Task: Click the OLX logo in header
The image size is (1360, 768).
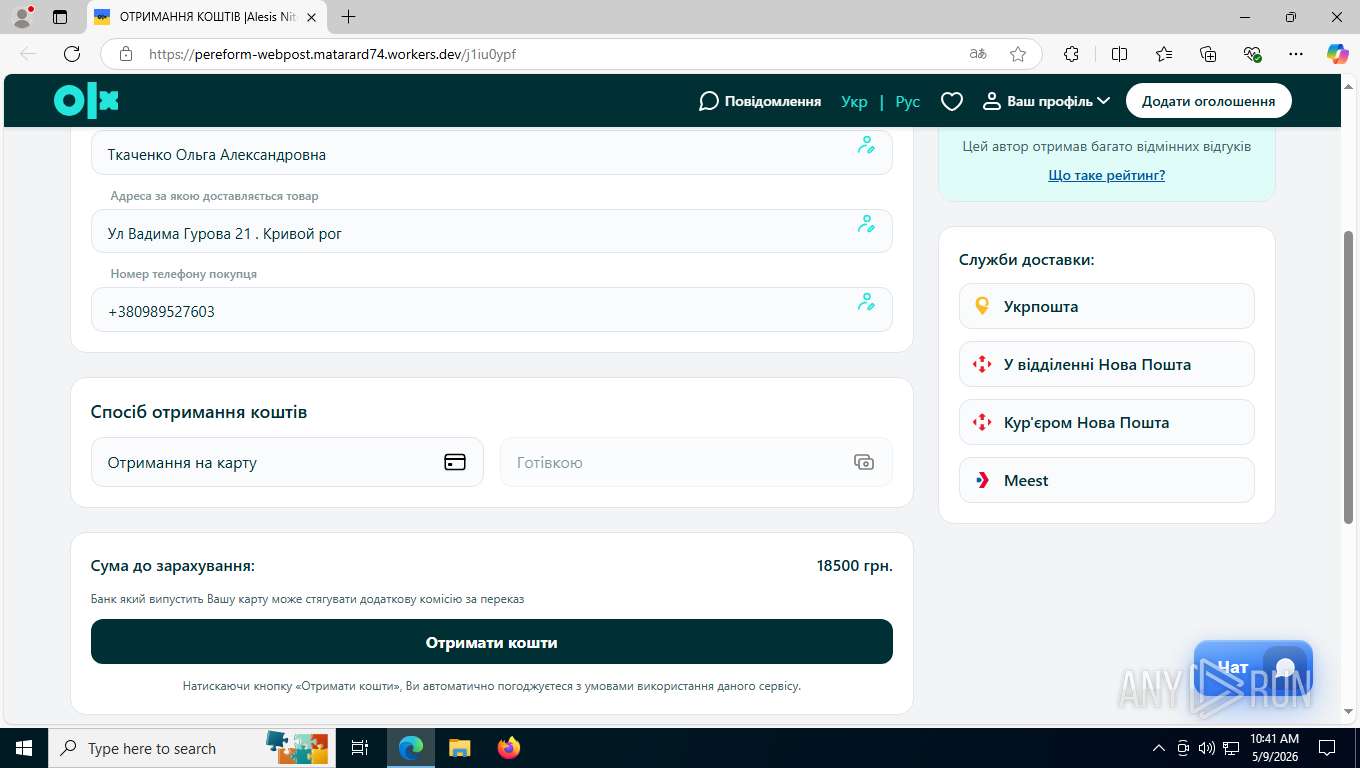Action: tap(86, 101)
